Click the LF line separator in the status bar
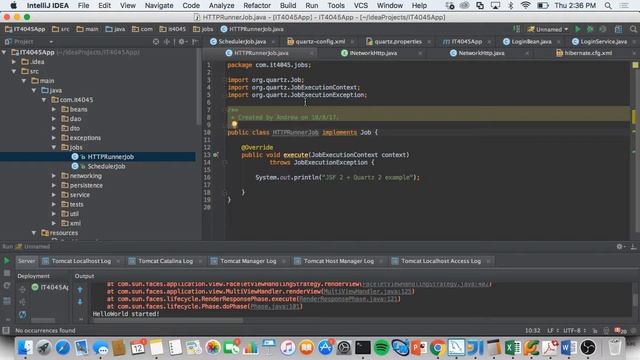 (x=552, y=330)
